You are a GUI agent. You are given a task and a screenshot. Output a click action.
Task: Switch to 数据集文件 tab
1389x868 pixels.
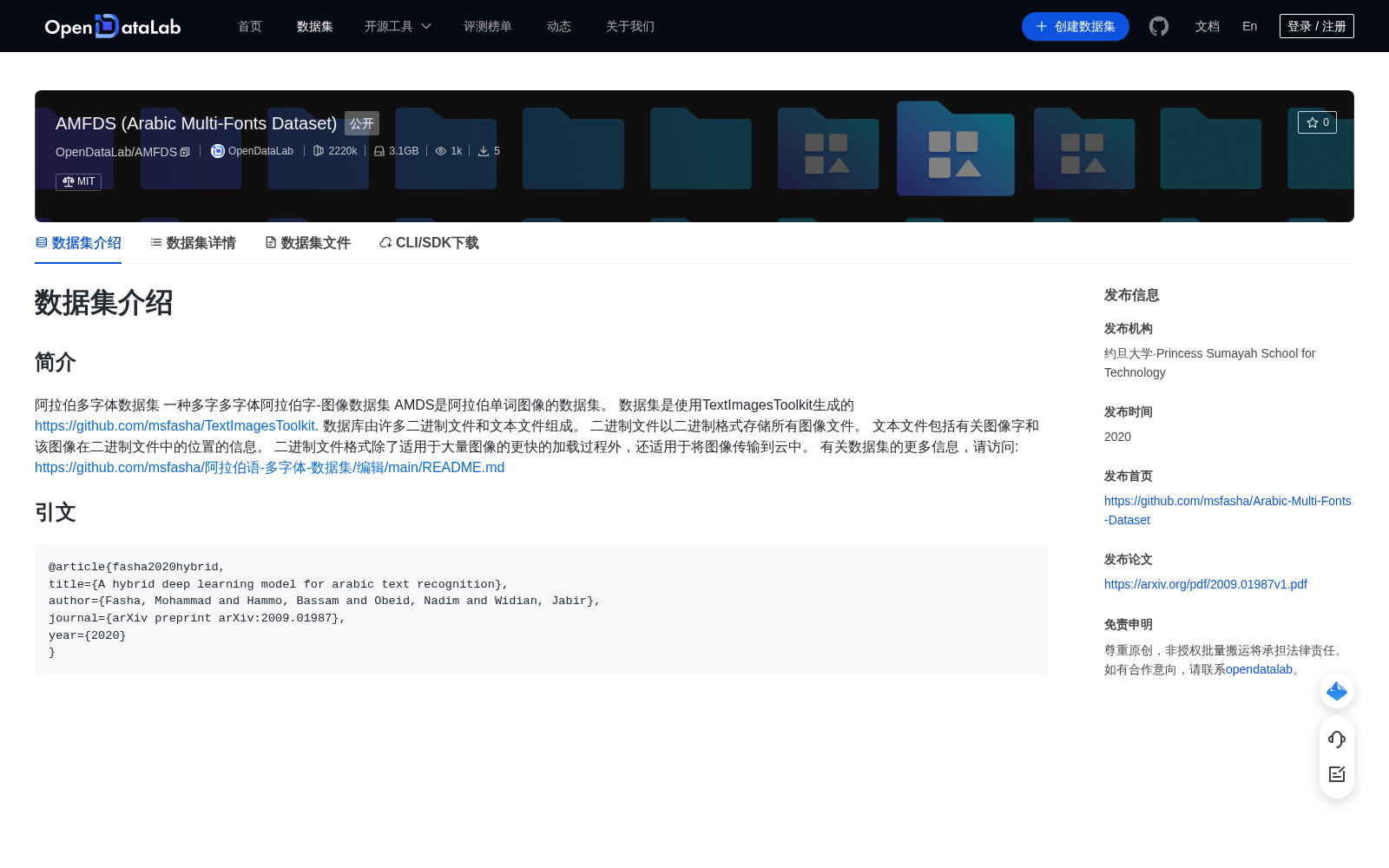click(307, 243)
